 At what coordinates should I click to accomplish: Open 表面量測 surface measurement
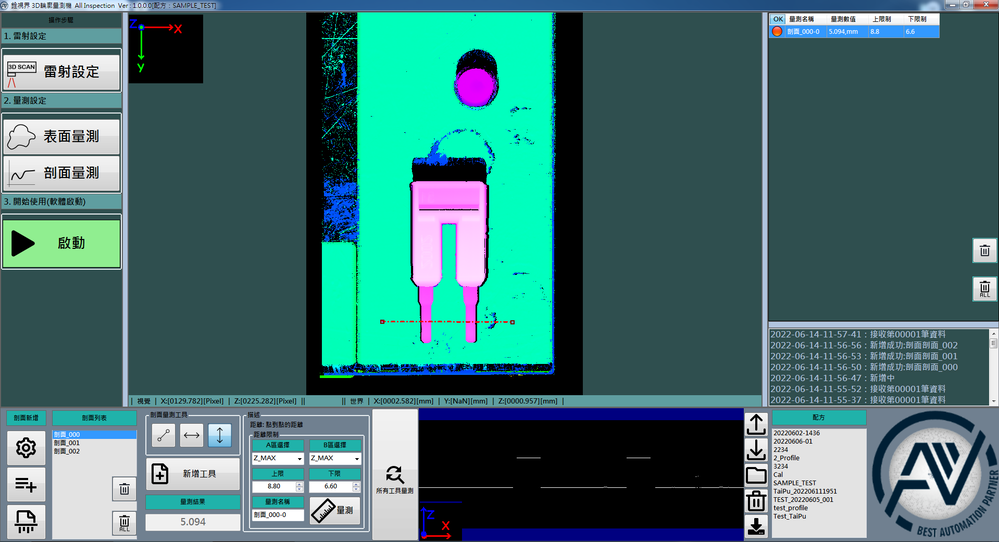[62, 136]
